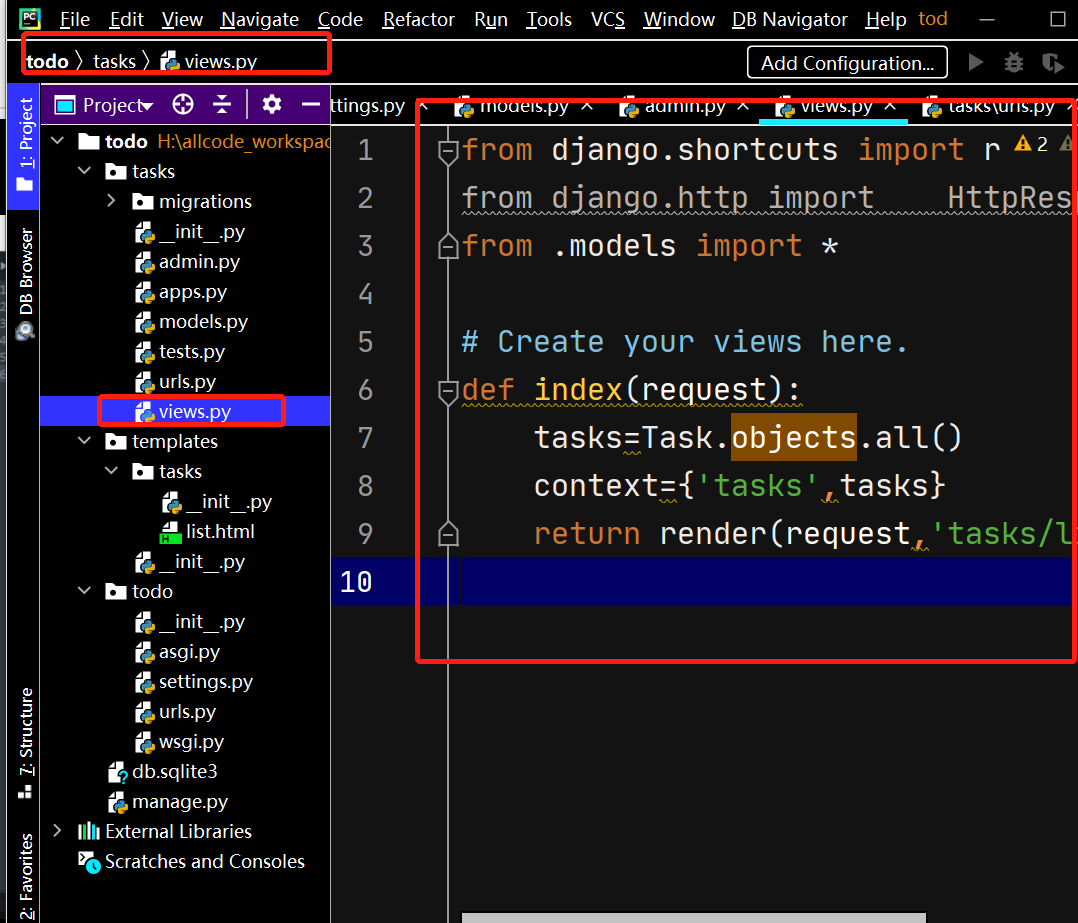Toggle fold marker on line 1 import
The width and height of the screenshot is (1078, 923).
tap(448, 150)
